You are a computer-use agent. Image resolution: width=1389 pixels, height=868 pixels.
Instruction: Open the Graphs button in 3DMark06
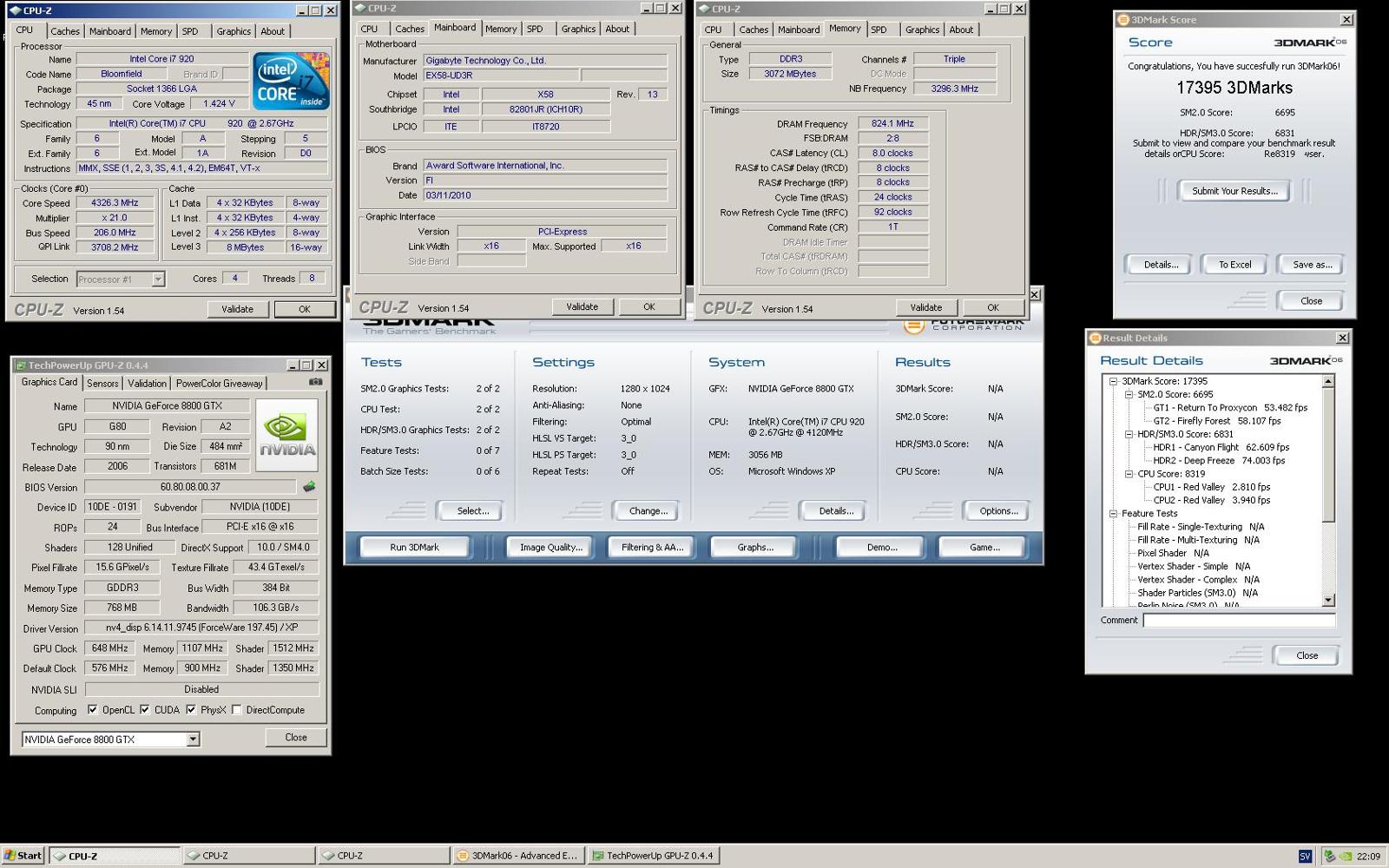pos(755,547)
